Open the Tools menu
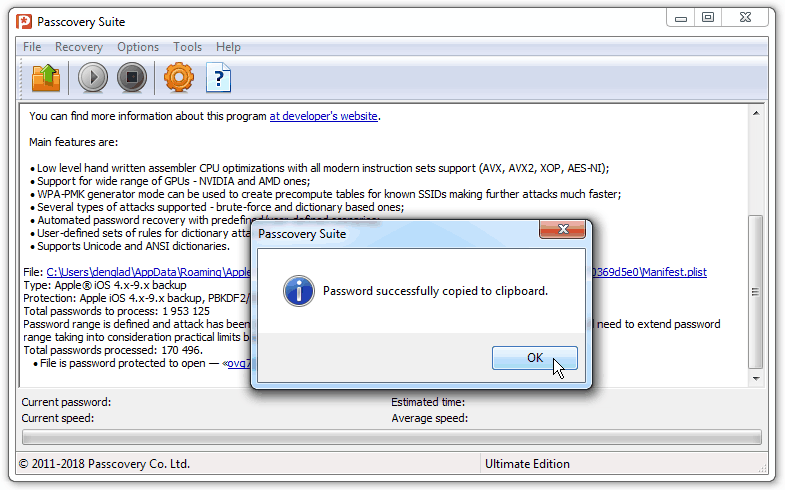This screenshot has width=785, height=490. click(187, 47)
